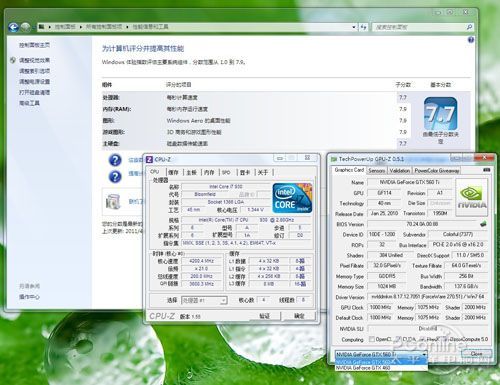The height and width of the screenshot is (385, 500).
Task: Click the 性能信息和工具 breadcrumb segment
Action: [x=150, y=27]
